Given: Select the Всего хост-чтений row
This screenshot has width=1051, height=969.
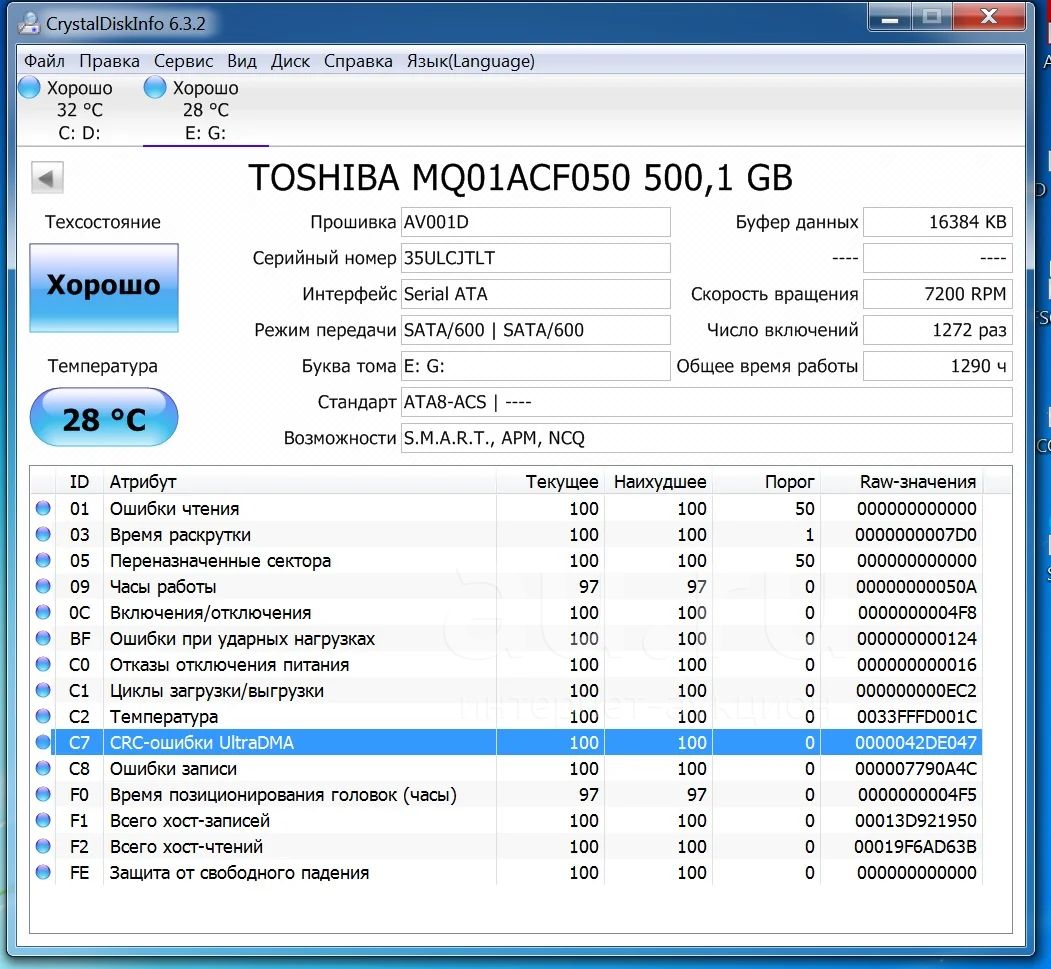Looking at the screenshot, I should [507, 846].
